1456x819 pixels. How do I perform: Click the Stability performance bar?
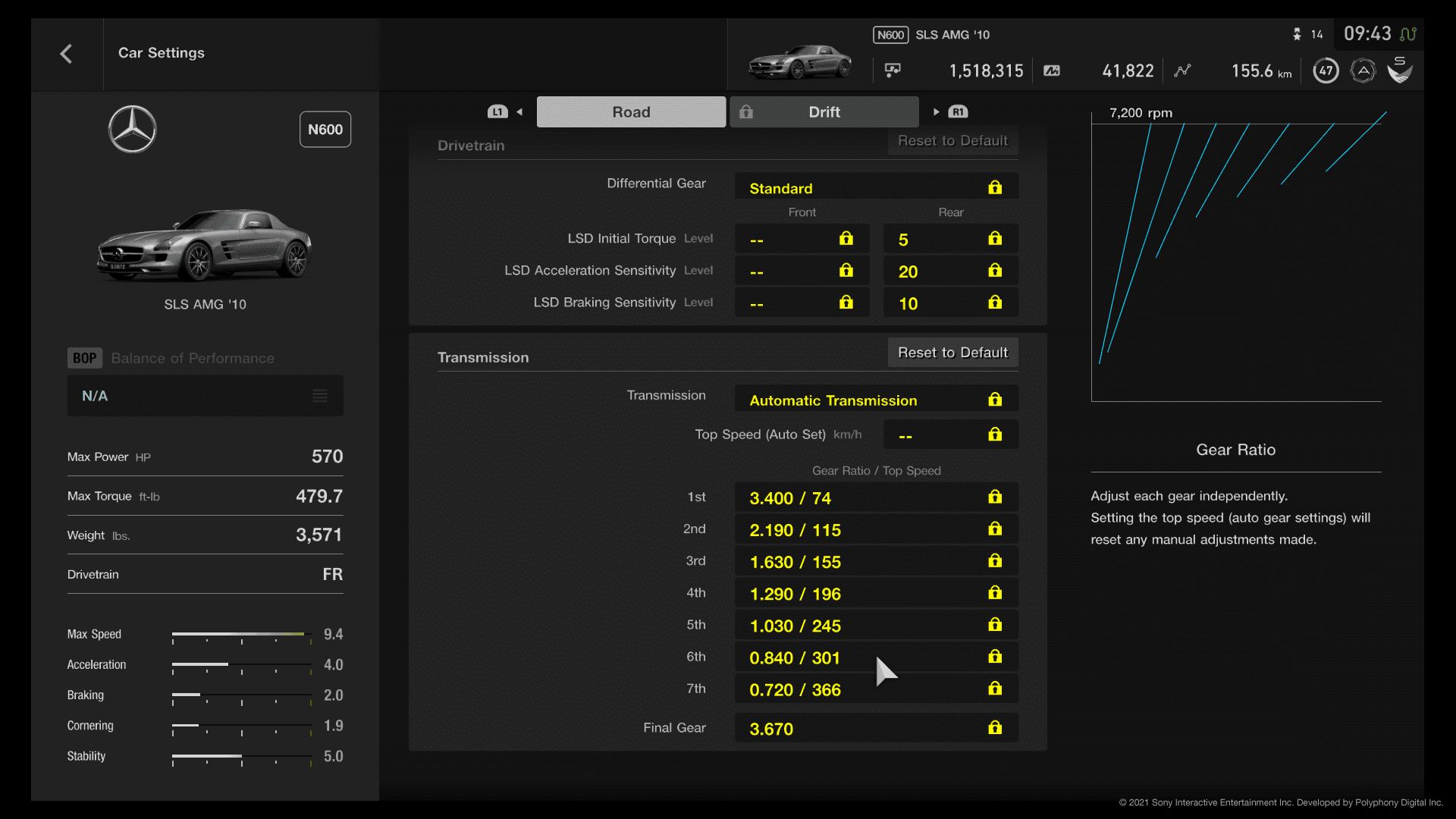tap(241, 757)
